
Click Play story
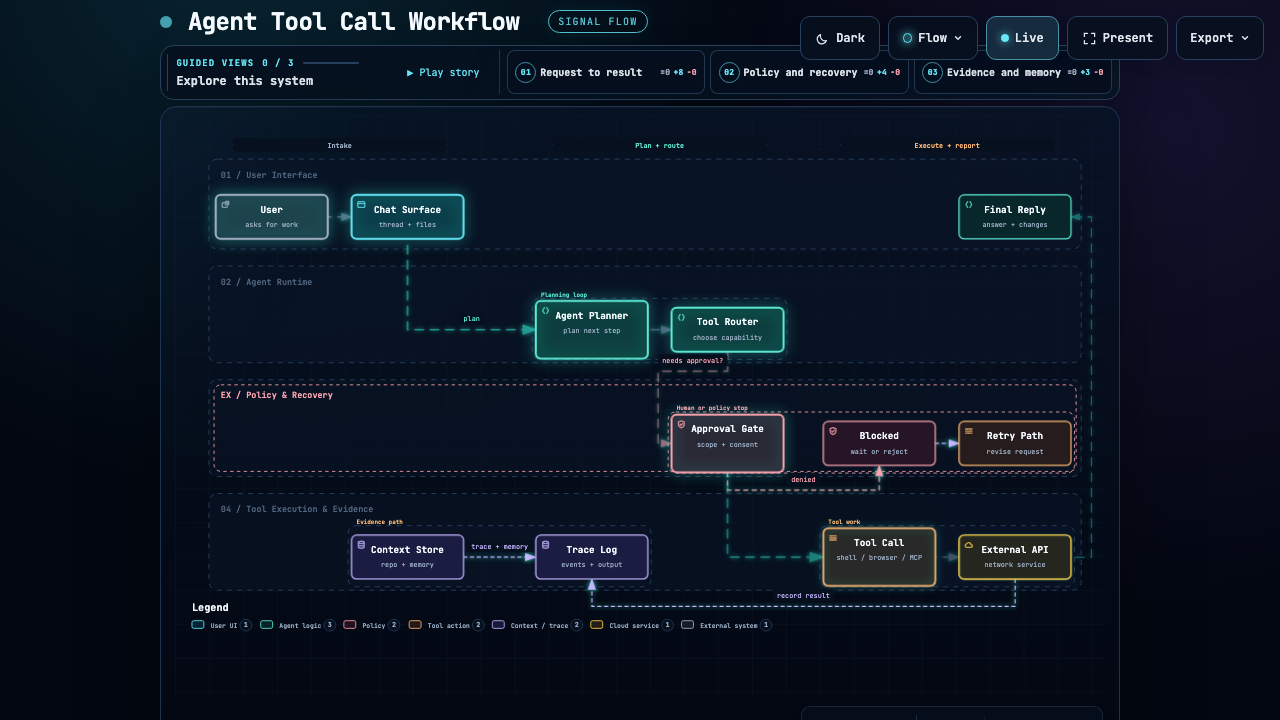click(x=443, y=73)
